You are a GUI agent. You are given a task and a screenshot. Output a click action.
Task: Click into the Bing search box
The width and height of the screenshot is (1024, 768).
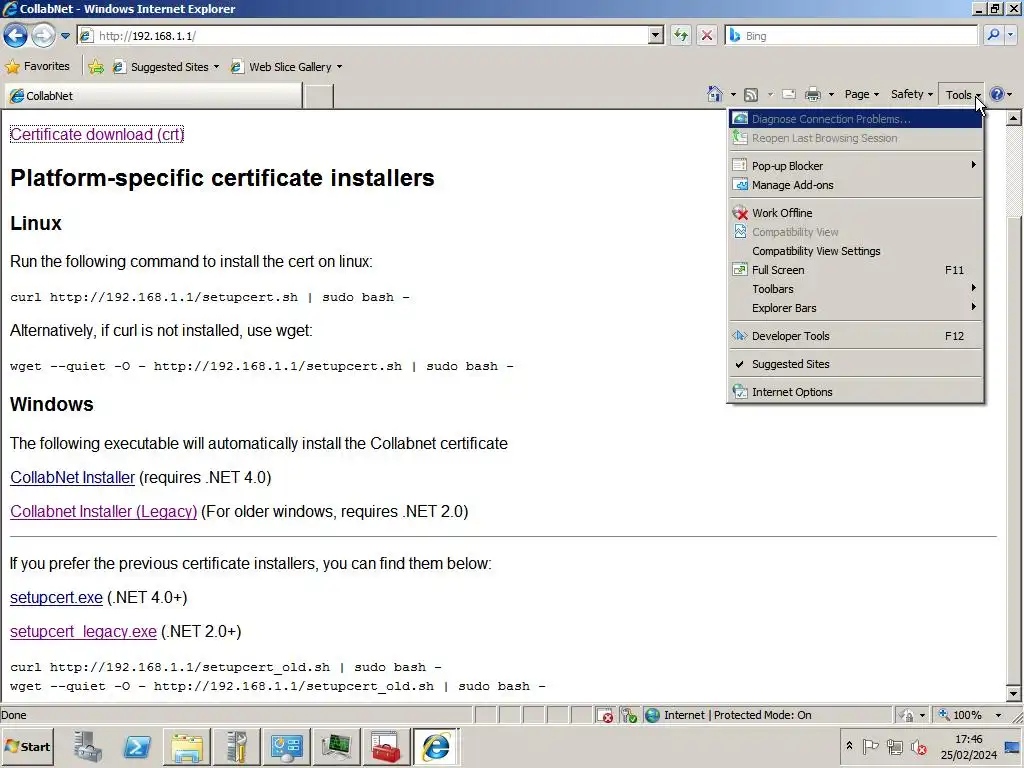(x=850, y=36)
